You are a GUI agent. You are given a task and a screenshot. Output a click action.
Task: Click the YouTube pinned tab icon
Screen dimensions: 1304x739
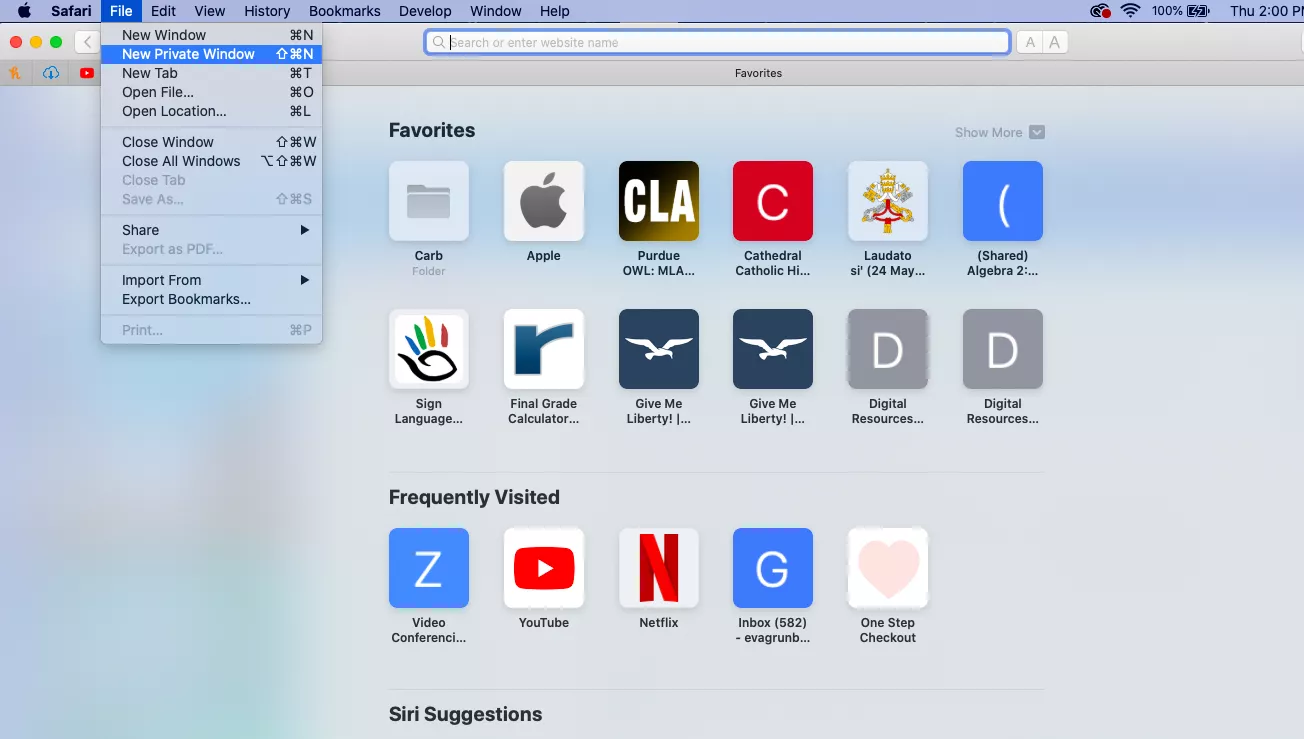87,73
